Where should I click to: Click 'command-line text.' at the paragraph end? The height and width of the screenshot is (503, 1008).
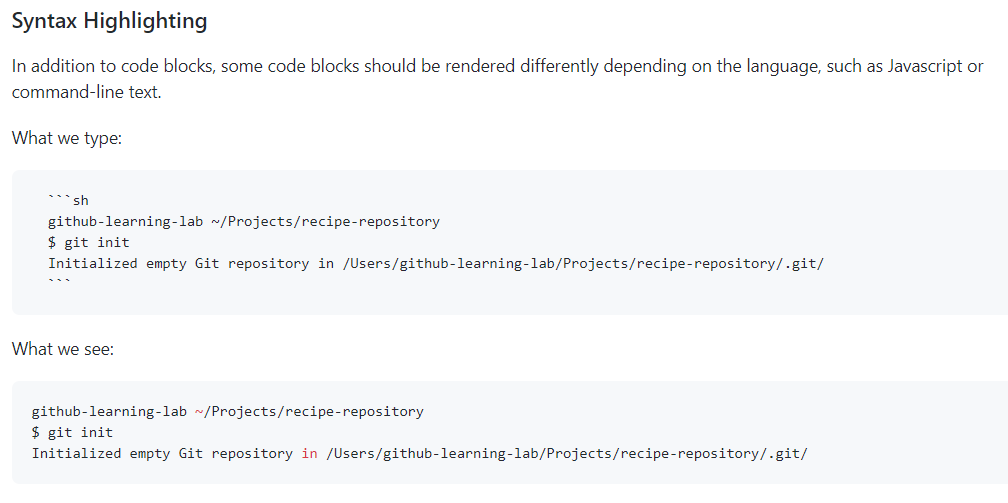[86, 92]
